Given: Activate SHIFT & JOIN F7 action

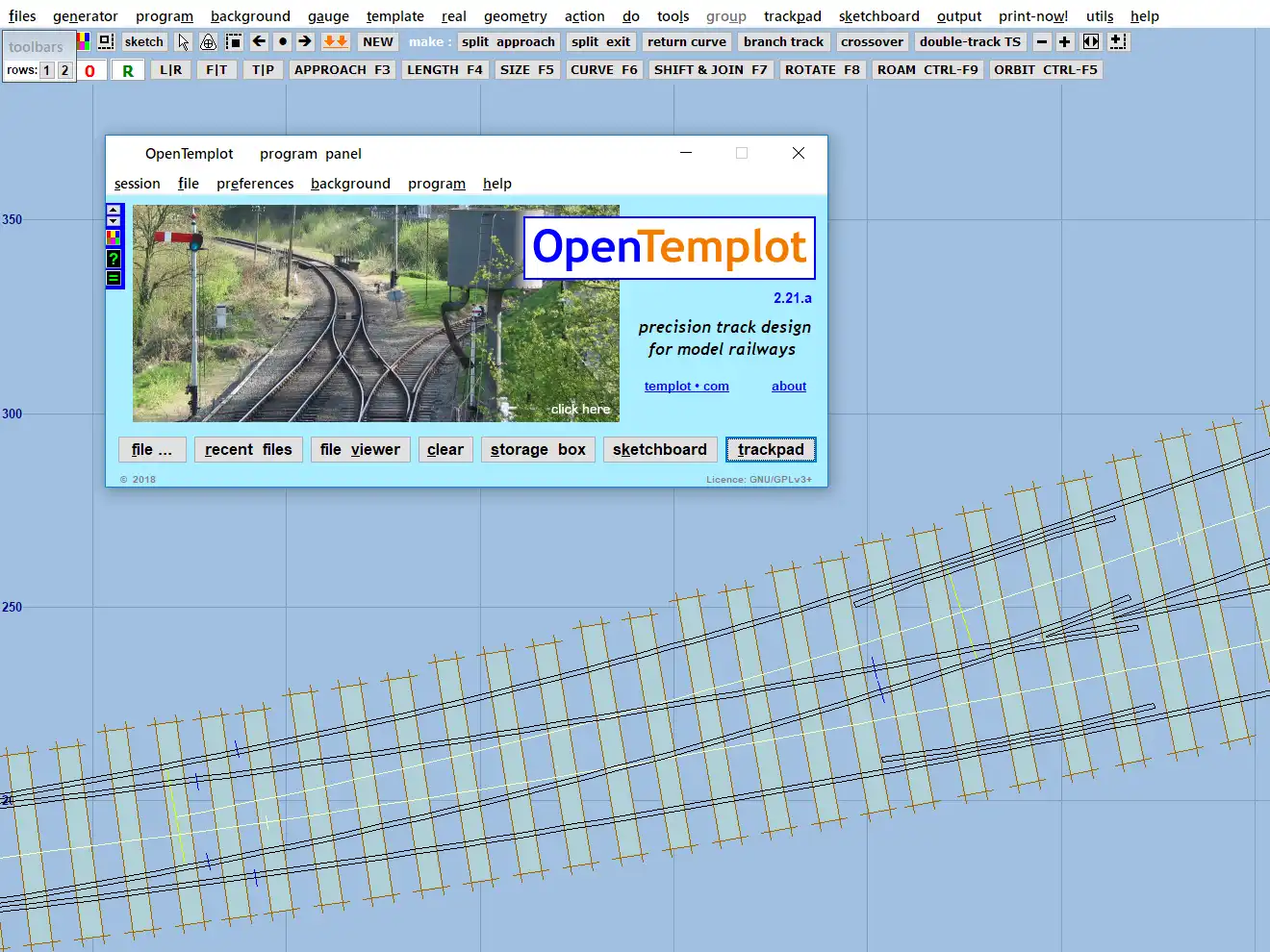Looking at the screenshot, I should (711, 70).
